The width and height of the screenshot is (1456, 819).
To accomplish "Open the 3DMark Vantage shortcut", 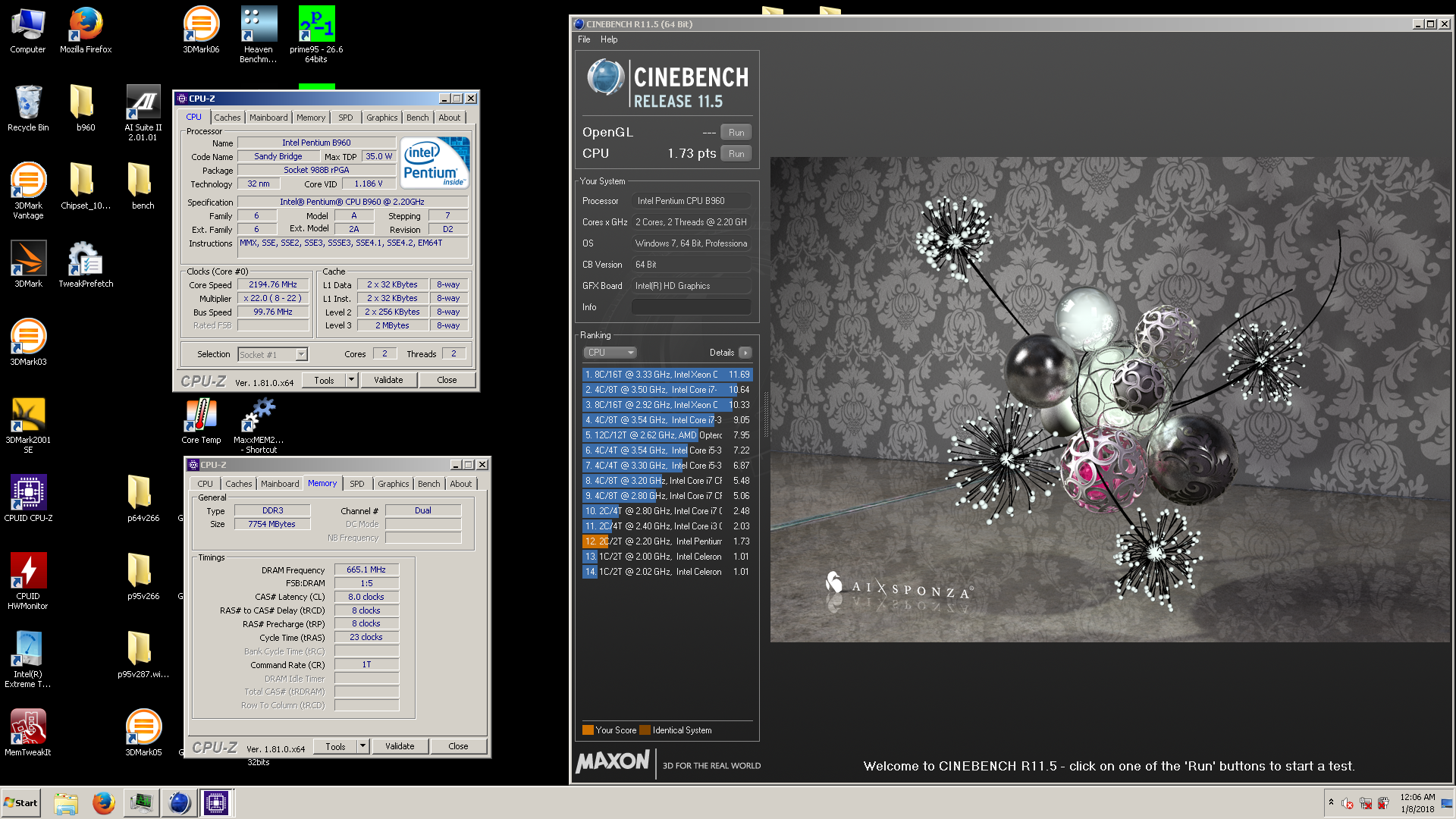I will [x=28, y=191].
